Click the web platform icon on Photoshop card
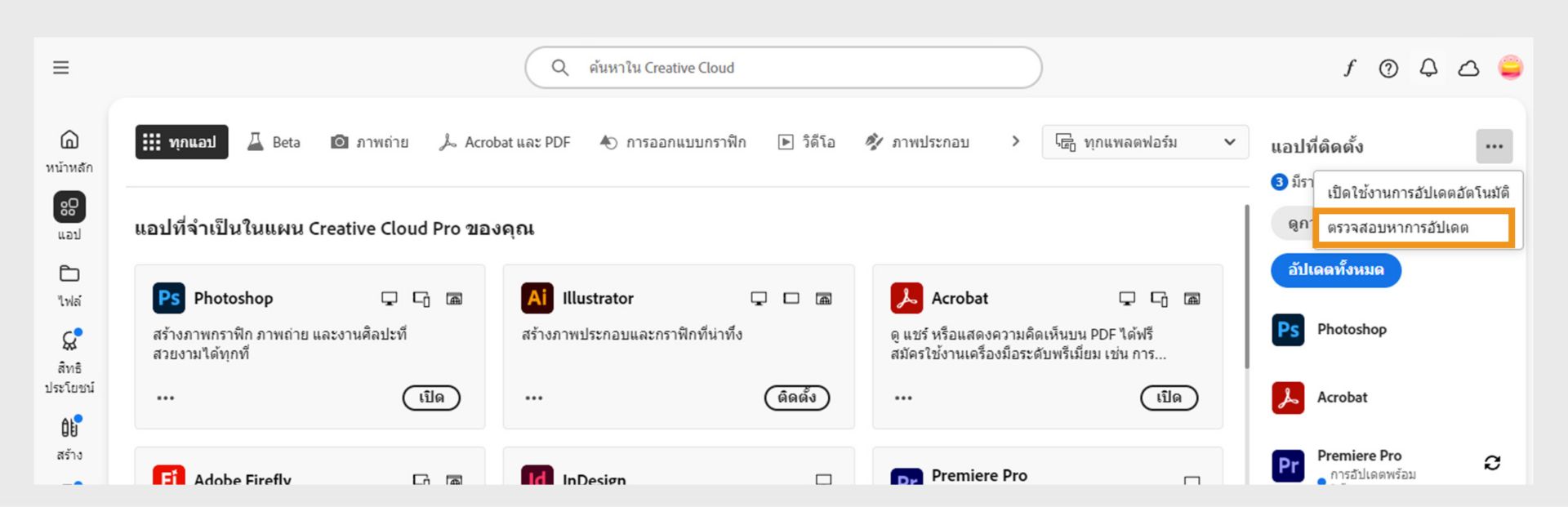1568x507 pixels. (454, 299)
